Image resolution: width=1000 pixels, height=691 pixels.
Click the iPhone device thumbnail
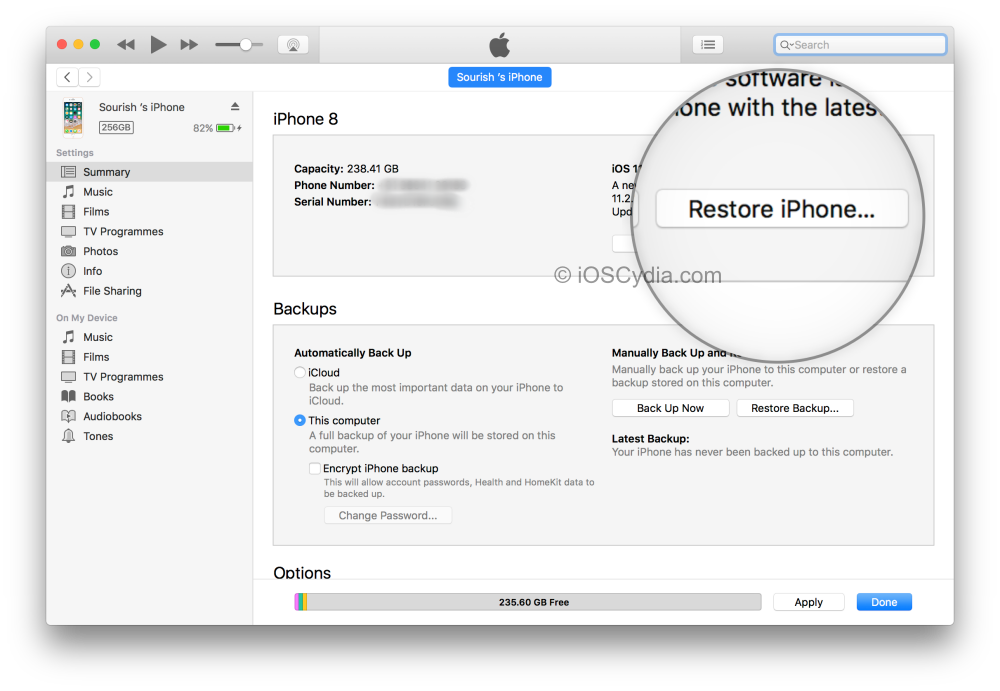coord(73,117)
